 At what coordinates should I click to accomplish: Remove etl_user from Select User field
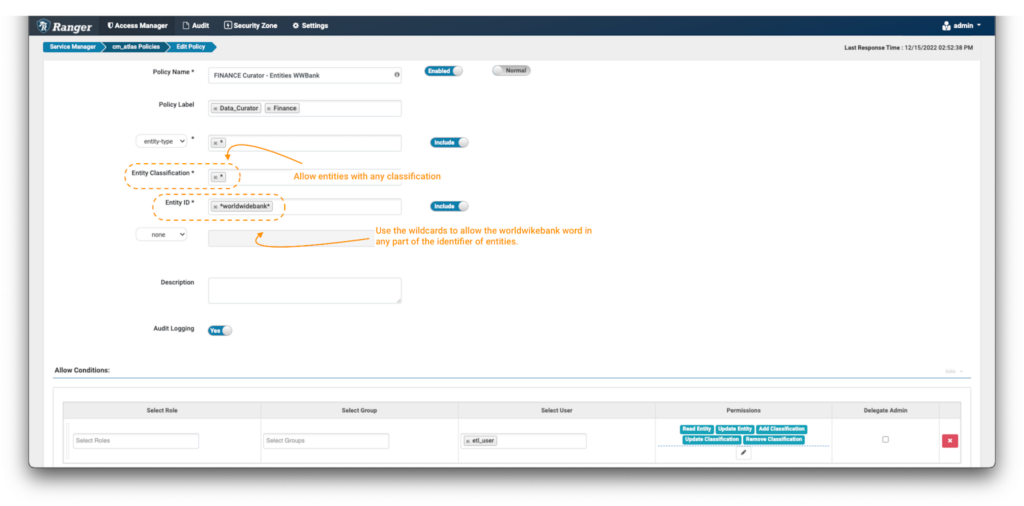[x=469, y=441]
